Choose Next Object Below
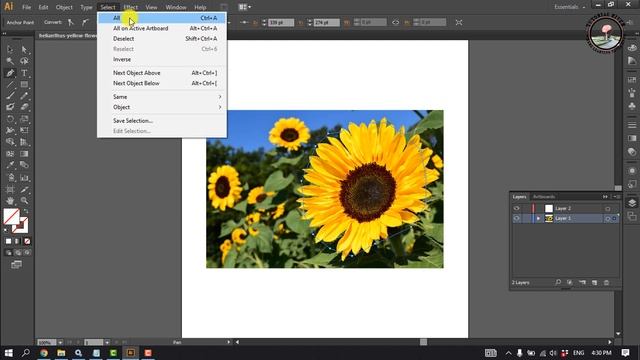Viewport: 640px width, 360px height. coord(162,83)
